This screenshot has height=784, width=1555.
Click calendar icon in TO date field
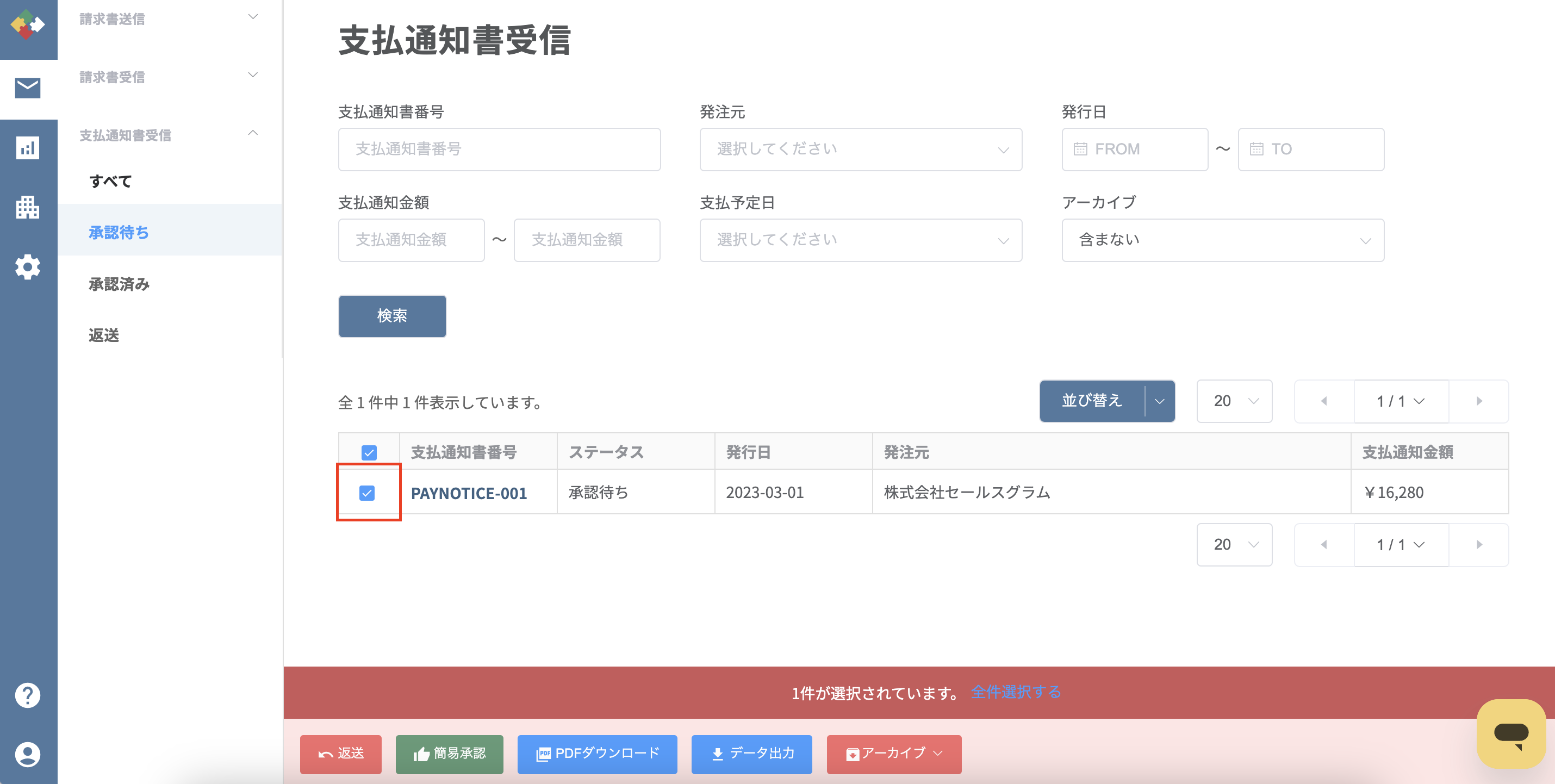(x=1257, y=149)
